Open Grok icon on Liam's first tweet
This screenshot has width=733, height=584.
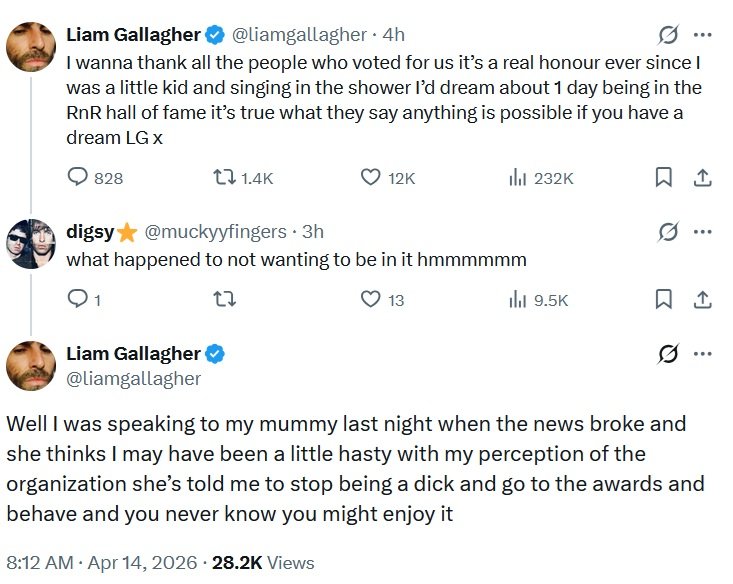[667, 34]
